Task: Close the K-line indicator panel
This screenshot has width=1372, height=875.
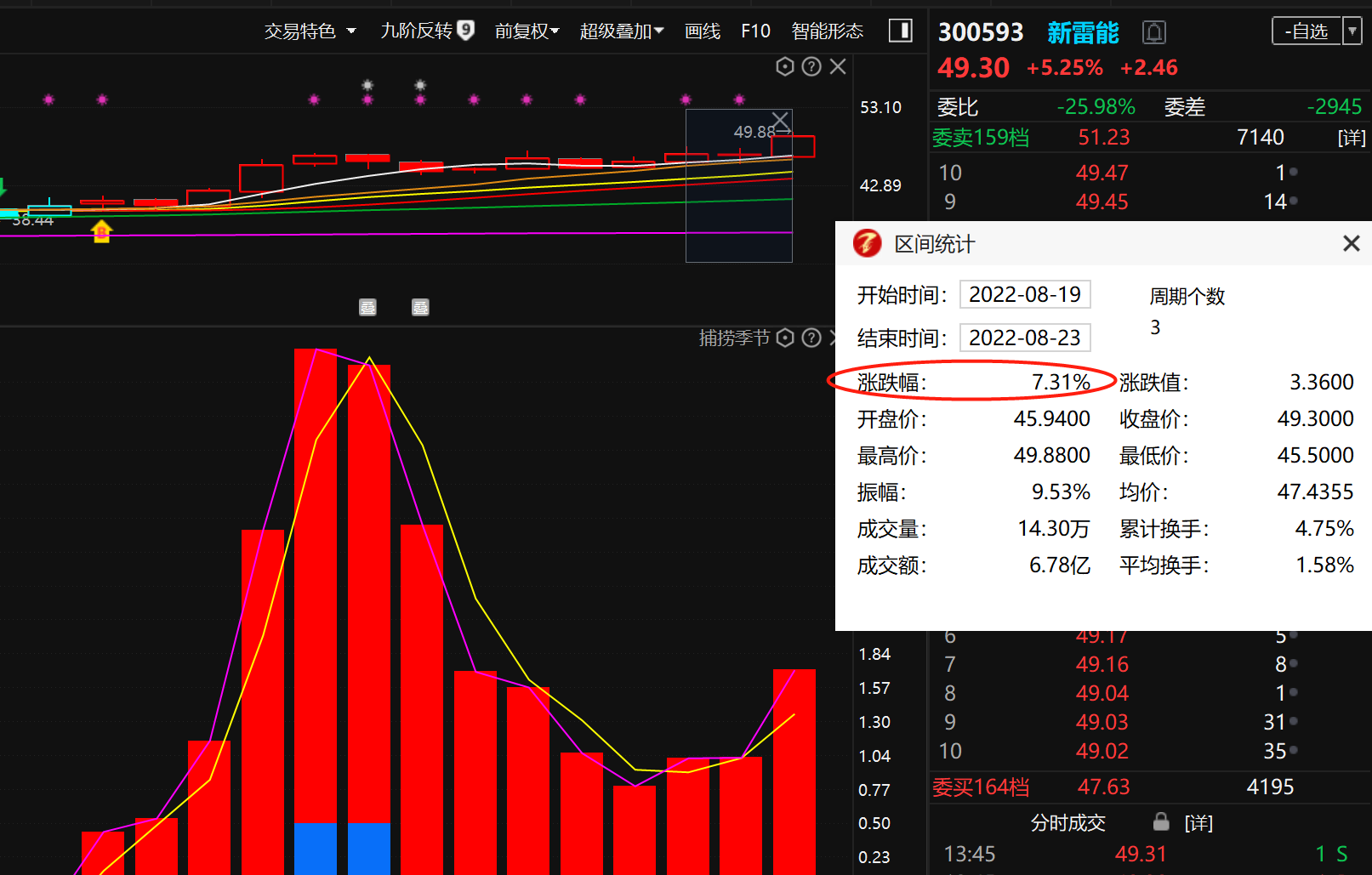Action: pos(838,66)
